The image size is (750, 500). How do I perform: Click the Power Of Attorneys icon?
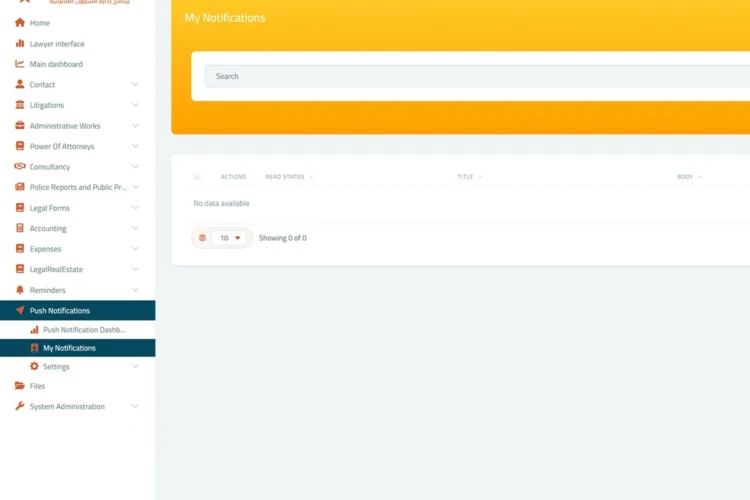coord(20,146)
